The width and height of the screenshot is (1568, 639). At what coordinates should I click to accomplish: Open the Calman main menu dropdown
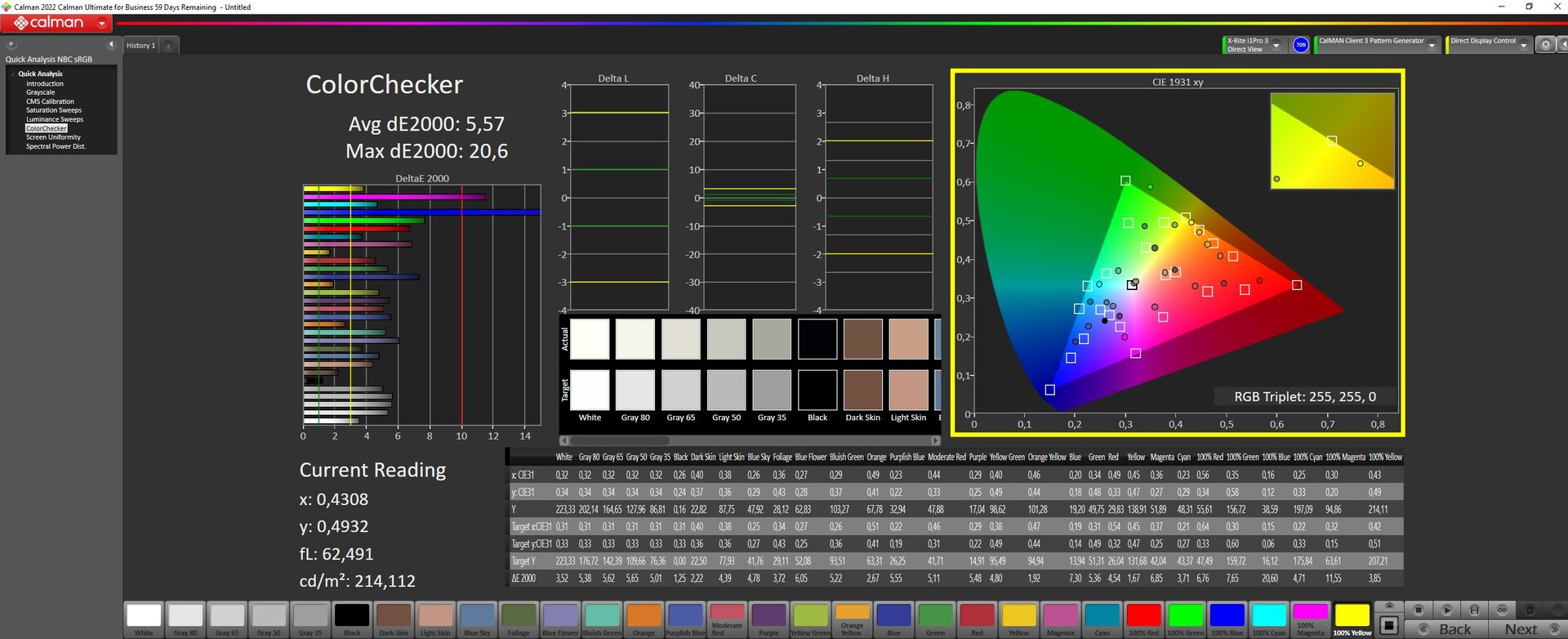tap(102, 24)
